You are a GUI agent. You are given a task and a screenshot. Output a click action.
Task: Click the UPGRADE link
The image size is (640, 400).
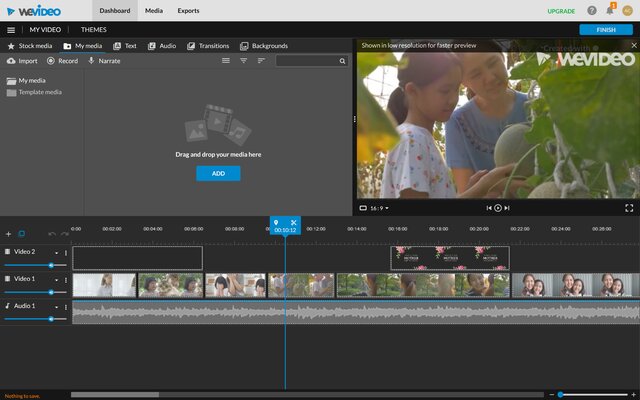pos(561,11)
